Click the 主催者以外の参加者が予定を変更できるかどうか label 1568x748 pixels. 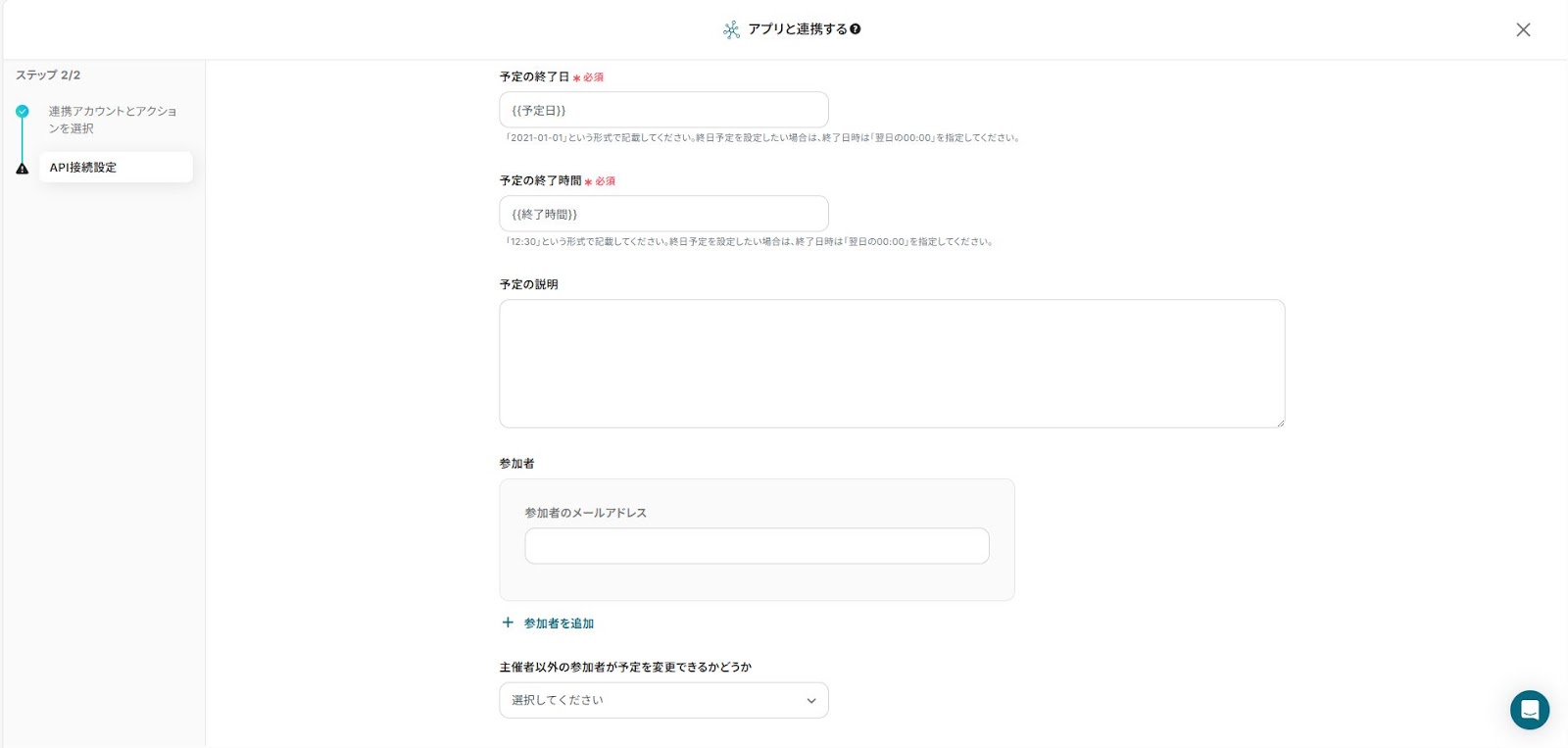[x=625, y=667]
